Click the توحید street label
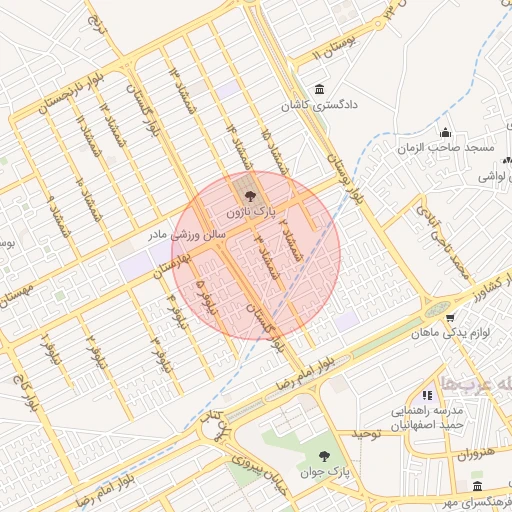Screen dimensions: 512x512 366,434
